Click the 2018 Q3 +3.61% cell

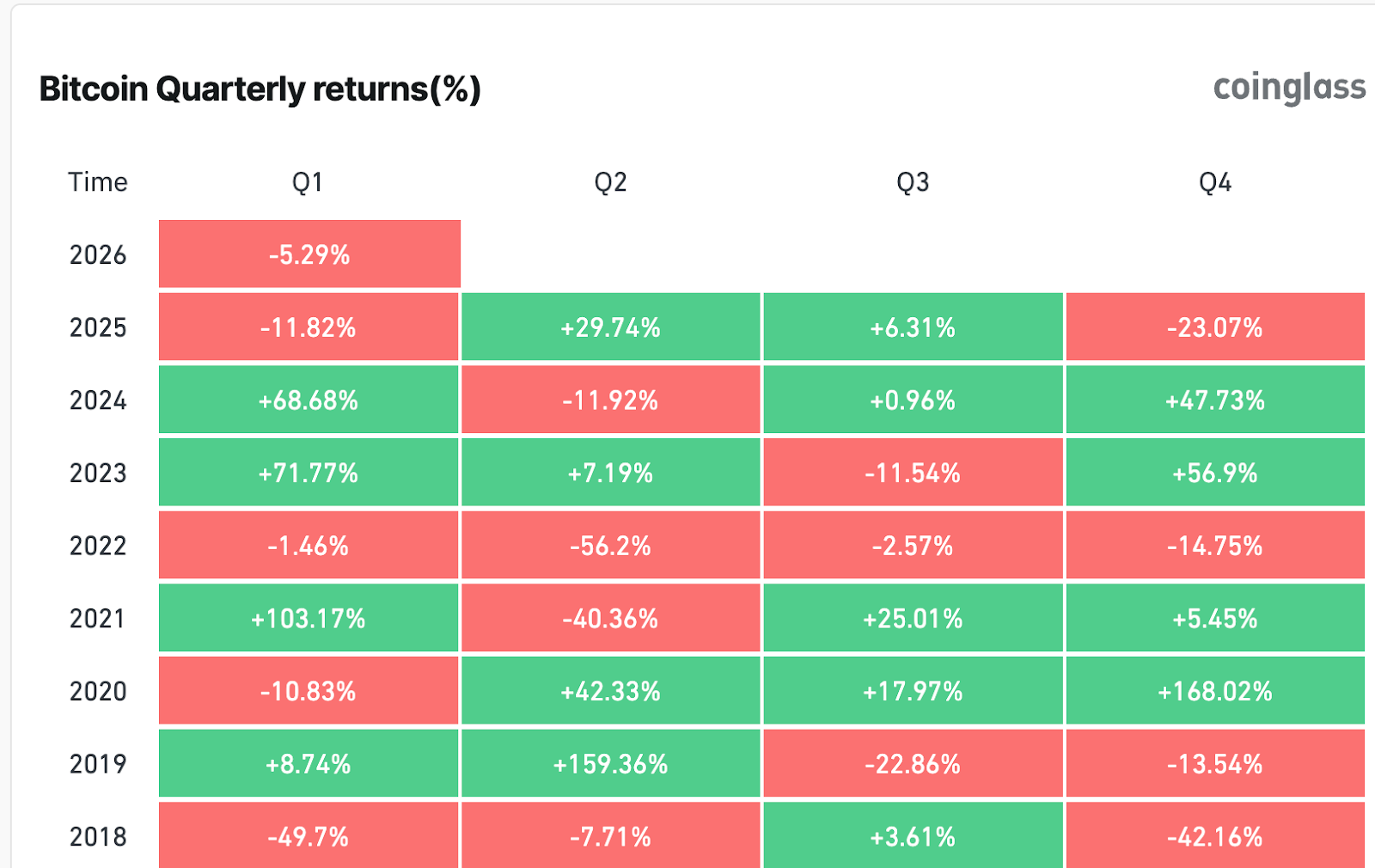pyautogui.click(x=913, y=836)
